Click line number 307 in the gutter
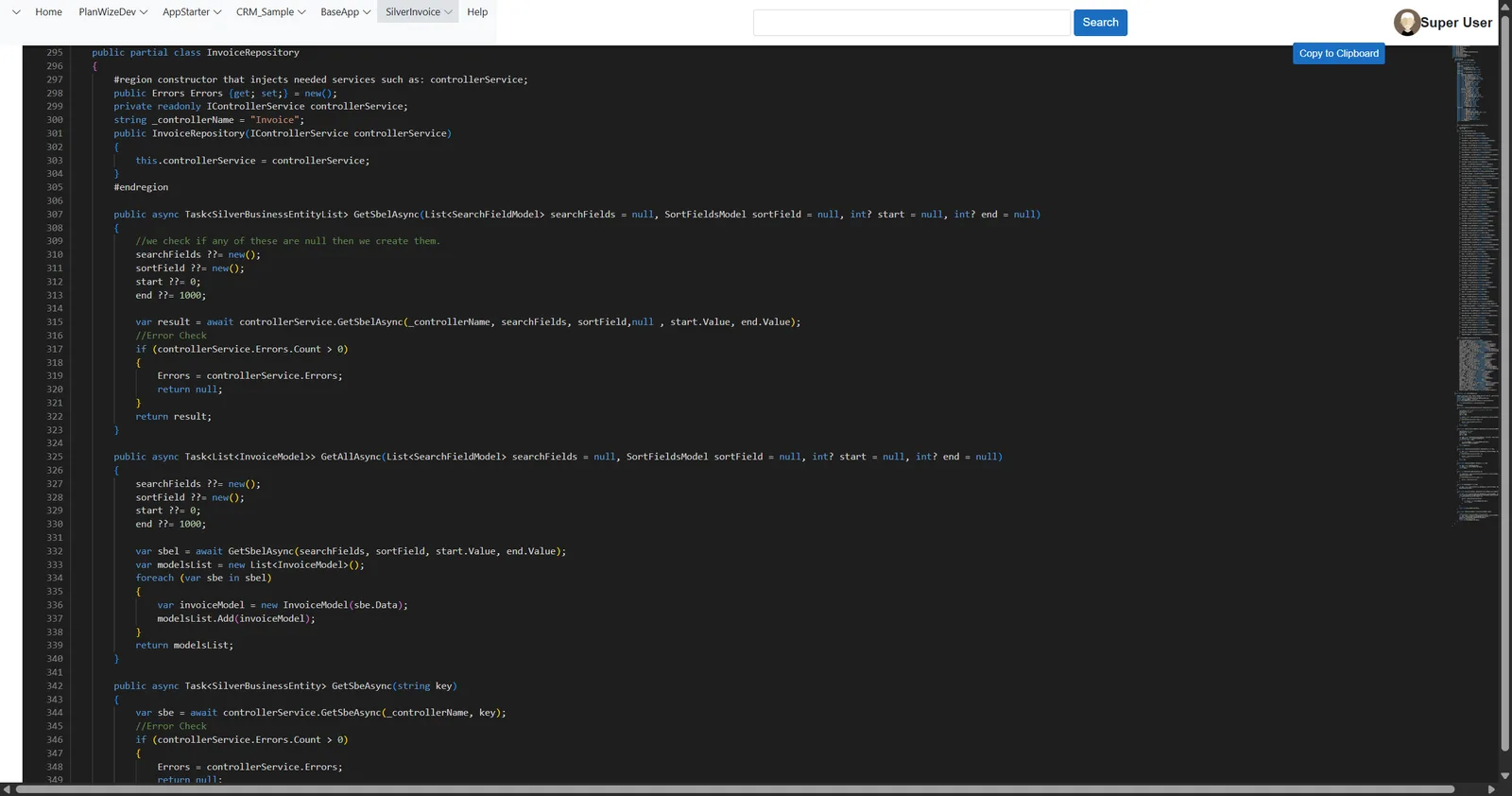Image resolution: width=1512 pixels, height=796 pixels. pos(55,215)
